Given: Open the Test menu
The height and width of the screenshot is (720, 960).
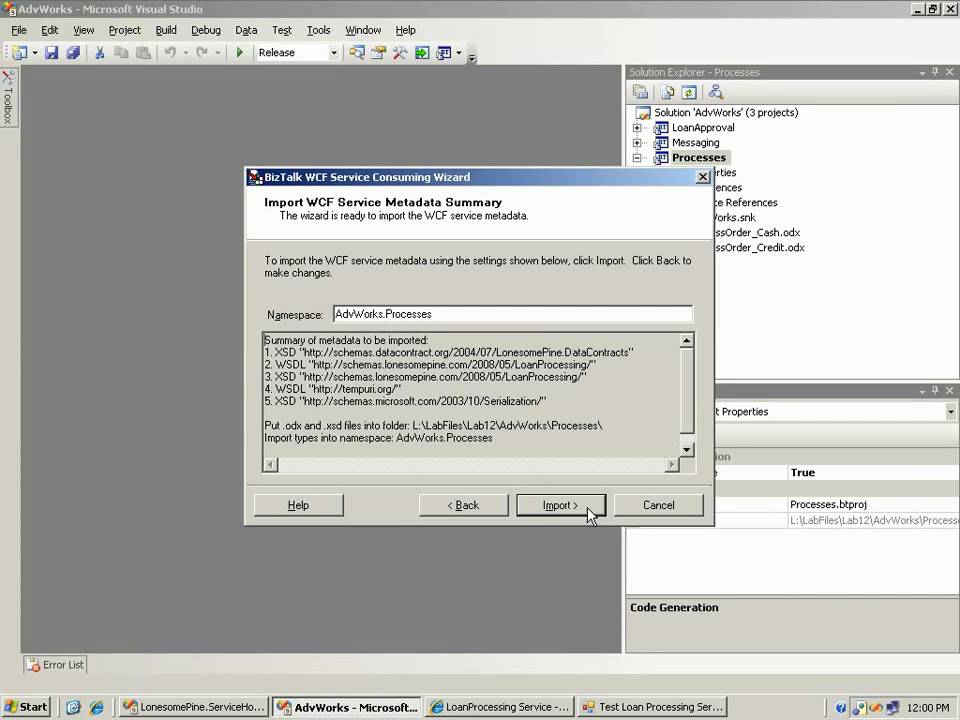Looking at the screenshot, I should tap(282, 30).
